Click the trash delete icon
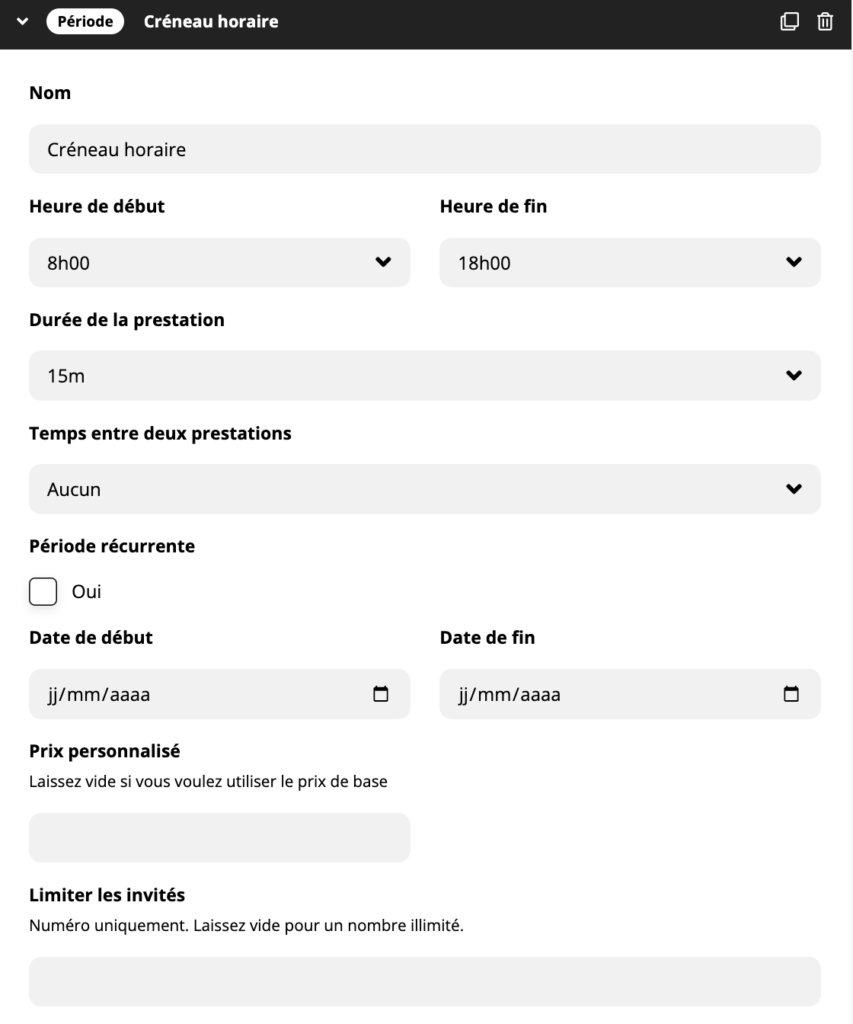Viewport: 853px width, 1024px height. (825, 21)
